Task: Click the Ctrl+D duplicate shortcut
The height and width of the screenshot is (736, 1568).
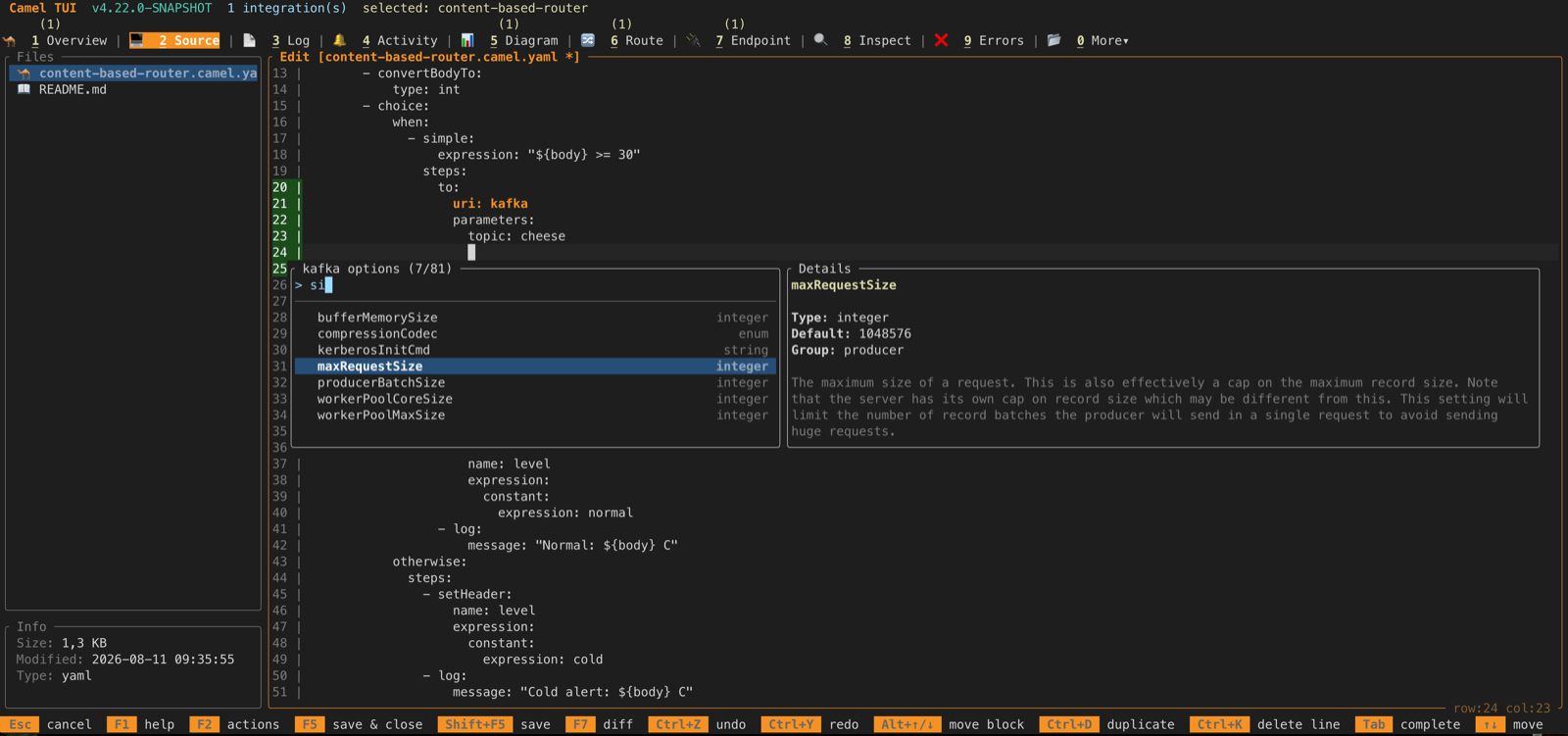Action: pyautogui.click(x=1107, y=725)
